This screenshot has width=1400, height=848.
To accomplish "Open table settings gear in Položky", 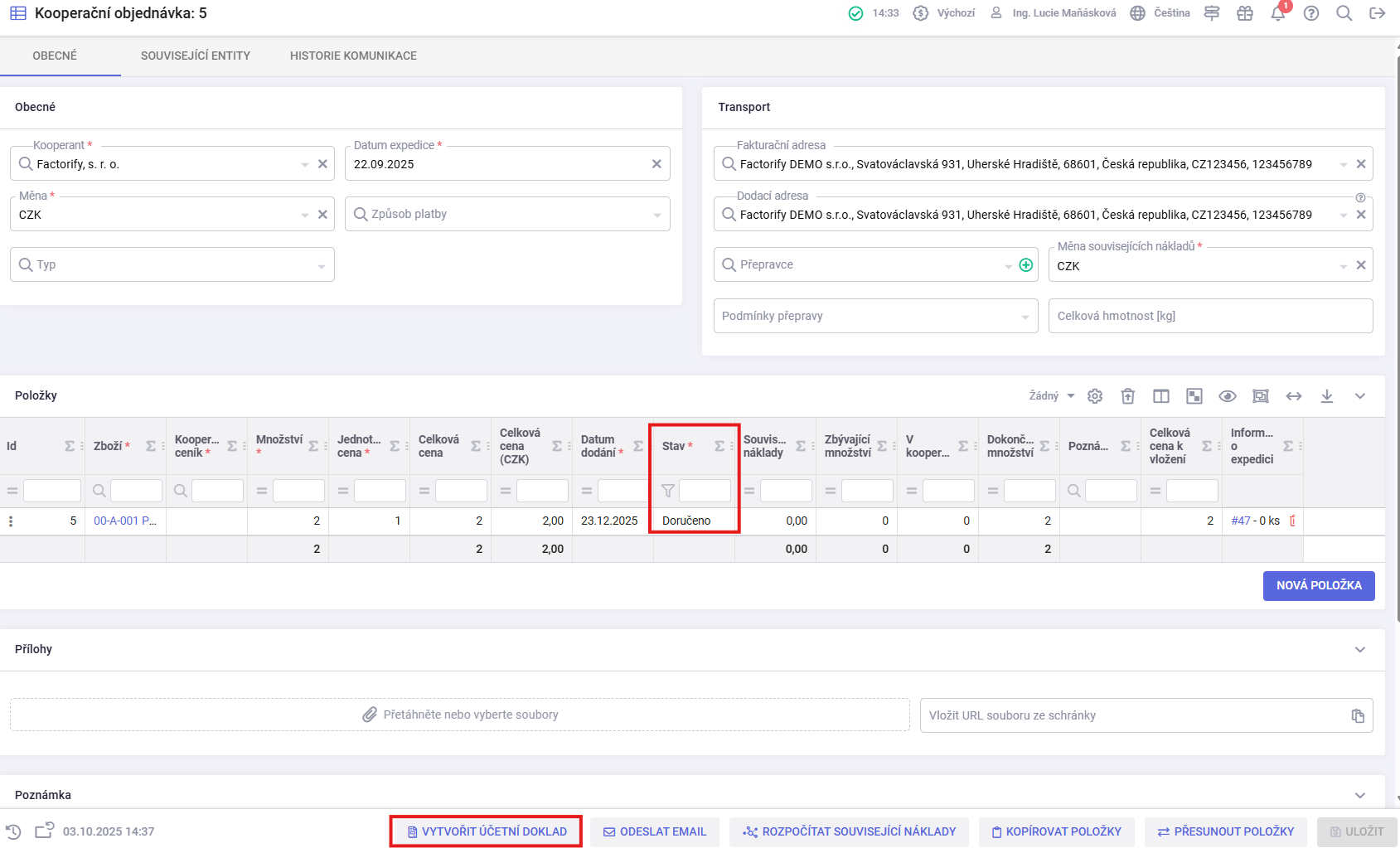I will coord(1095,396).
